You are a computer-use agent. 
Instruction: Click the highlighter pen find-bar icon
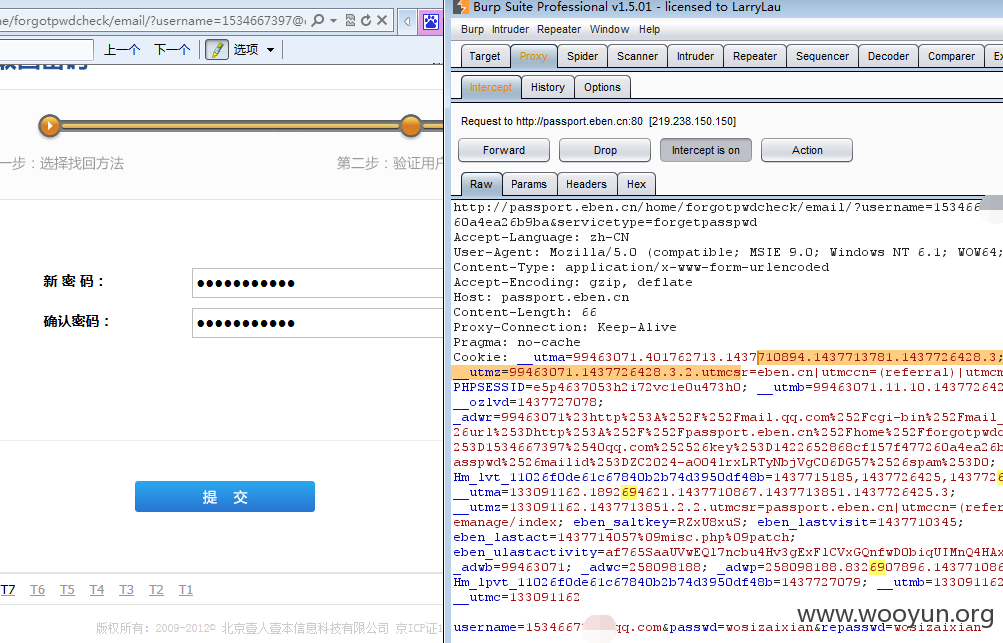pos(217,49)
